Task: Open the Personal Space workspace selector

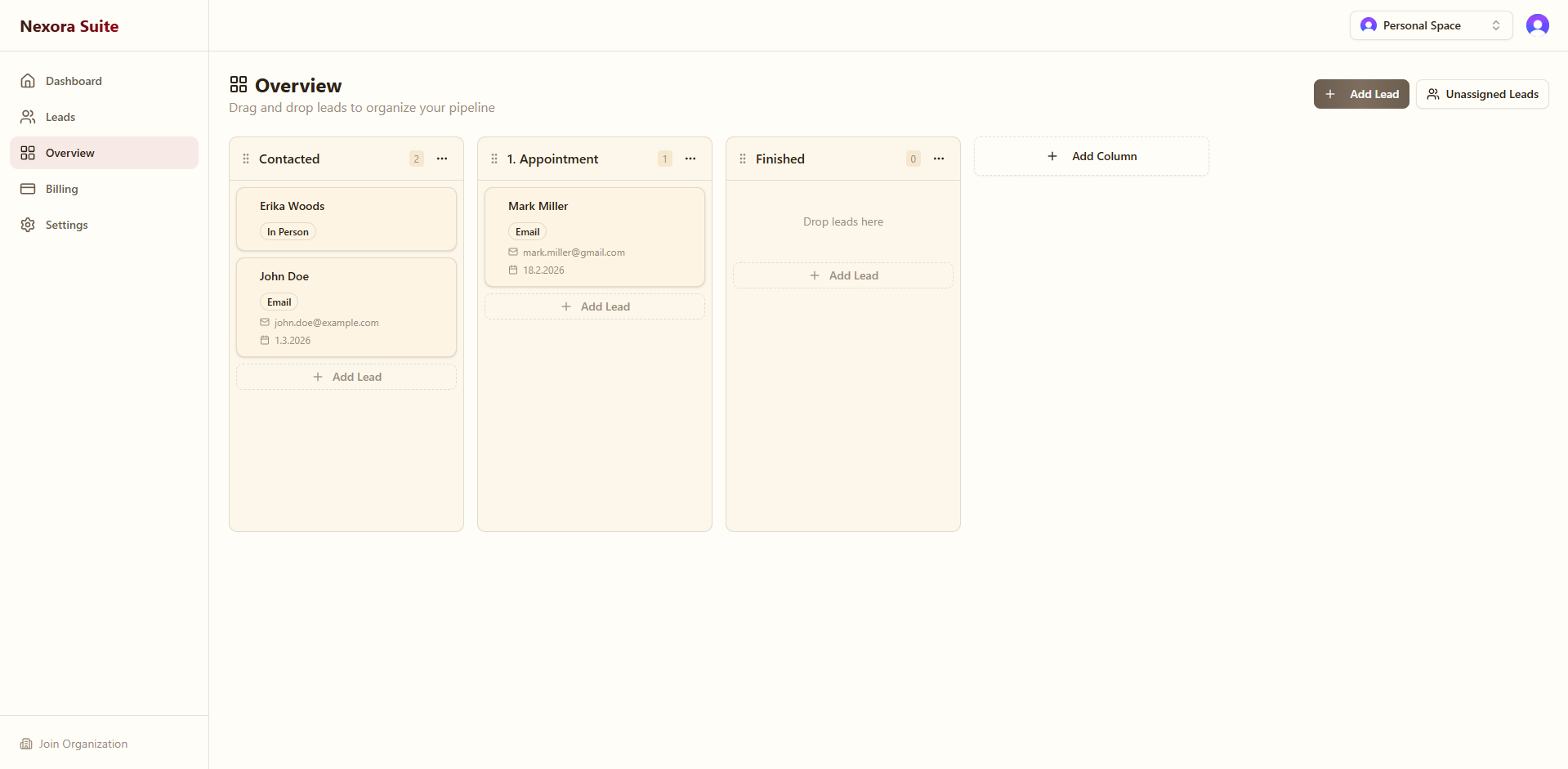Action: tap(1430, 25)
